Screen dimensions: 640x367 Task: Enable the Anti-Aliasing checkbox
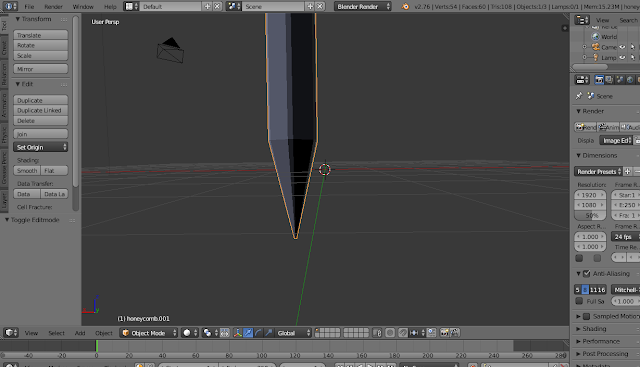click(x=587, y=274)
